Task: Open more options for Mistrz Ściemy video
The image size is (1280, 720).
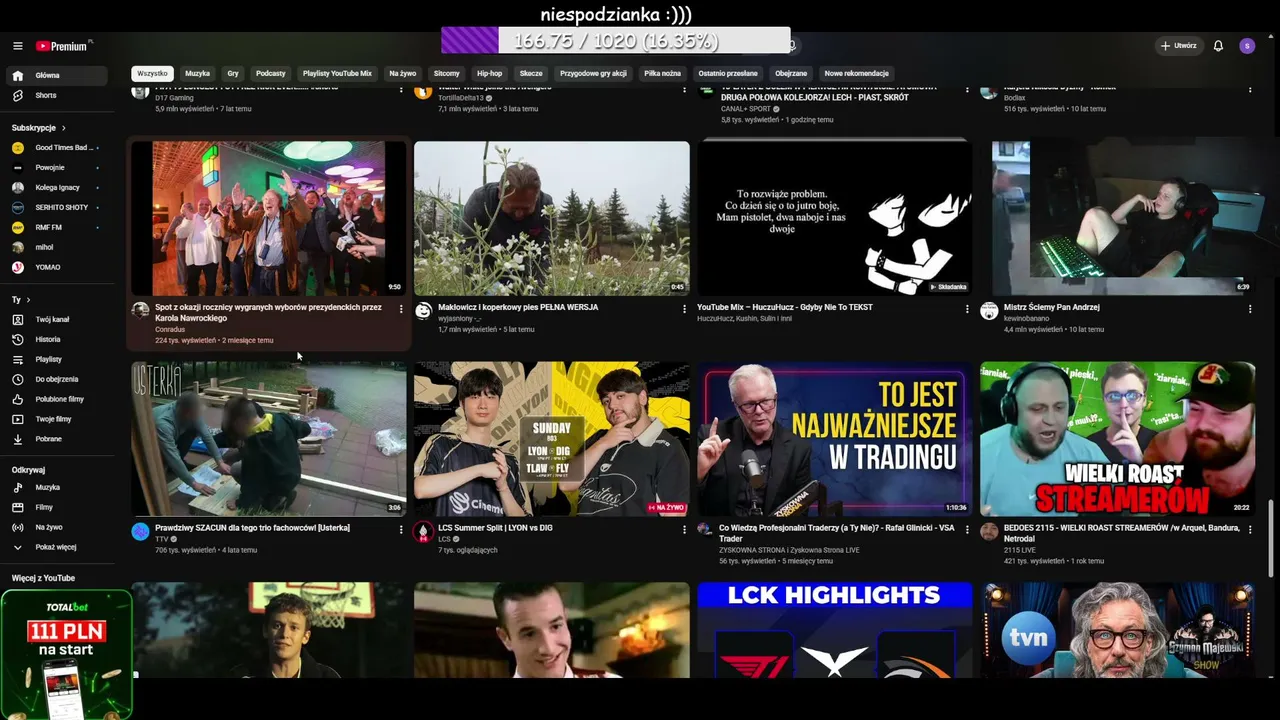Action: click(x=1250, y=310)
